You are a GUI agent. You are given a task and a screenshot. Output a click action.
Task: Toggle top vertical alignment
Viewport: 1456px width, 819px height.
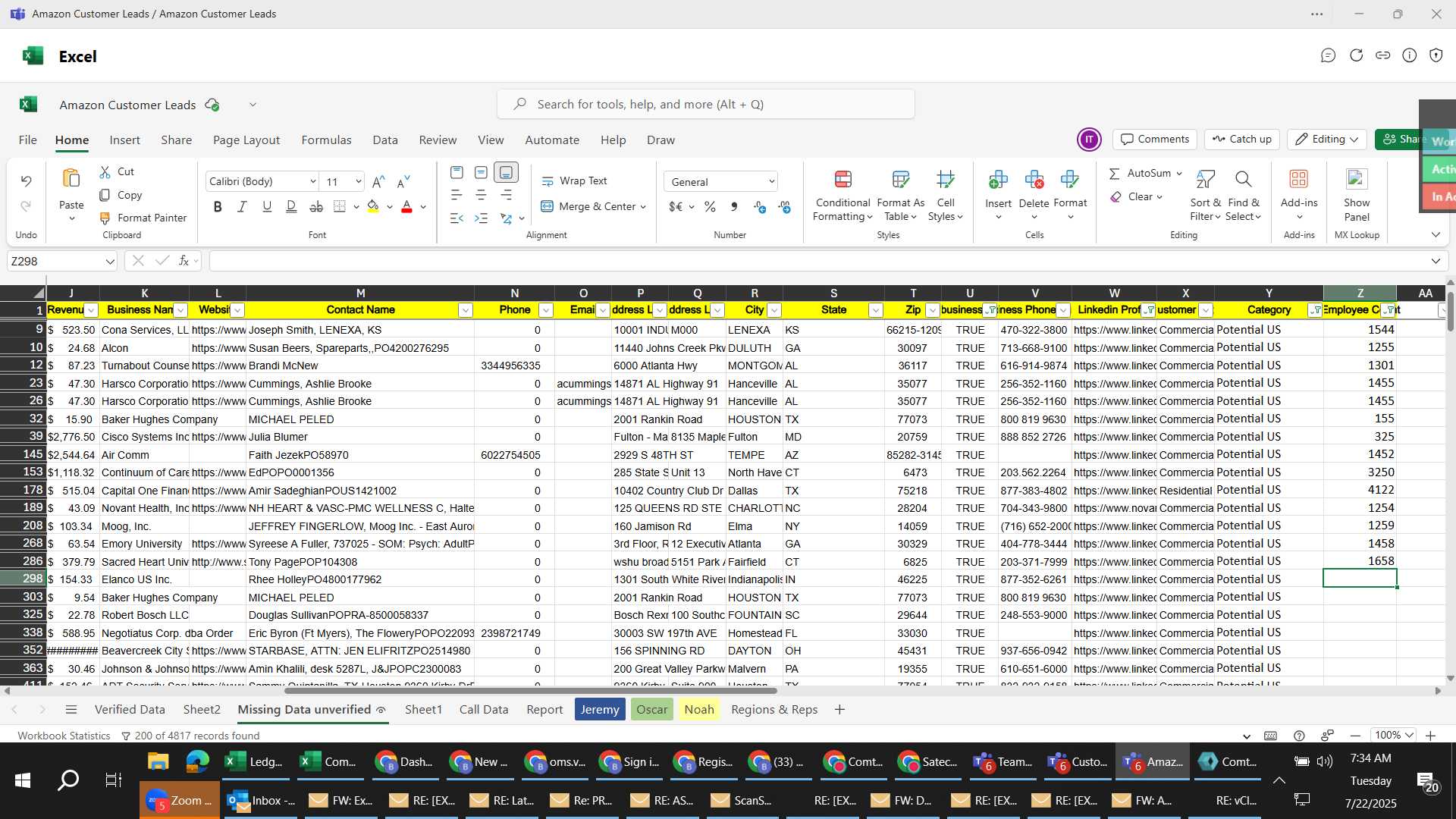457,172
